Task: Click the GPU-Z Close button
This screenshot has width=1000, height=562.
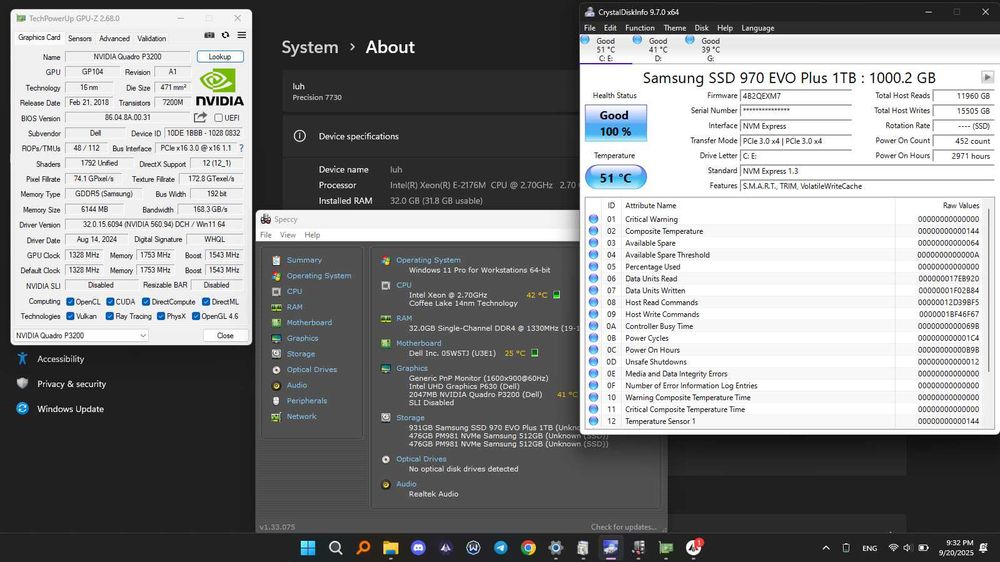Action: tap(225, 336)
